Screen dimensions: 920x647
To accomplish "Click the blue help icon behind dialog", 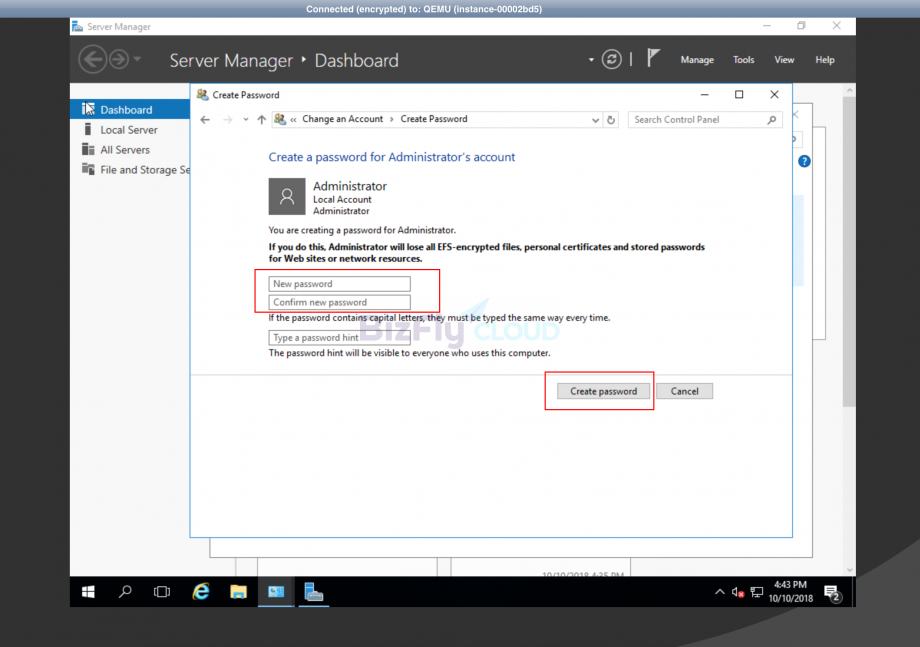I will (804, 161).
